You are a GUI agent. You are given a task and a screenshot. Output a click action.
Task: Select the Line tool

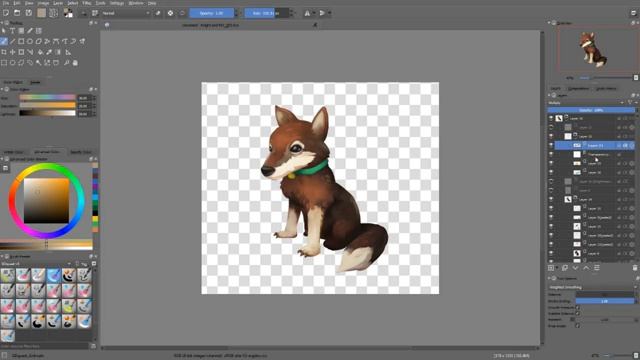pyautogui.click(x=12, y=41)
